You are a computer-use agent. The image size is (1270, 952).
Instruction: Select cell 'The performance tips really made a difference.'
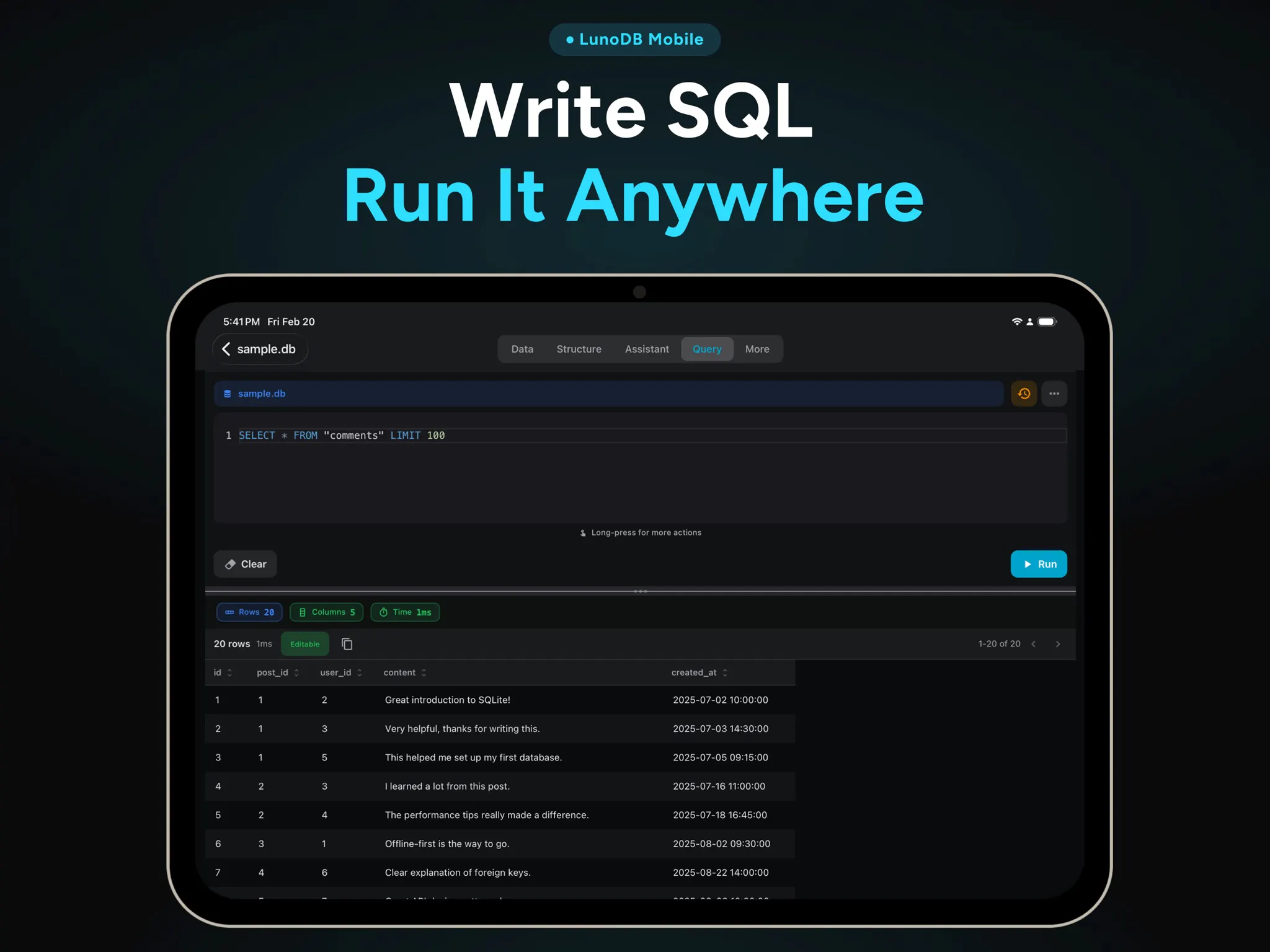coord(487,815)
